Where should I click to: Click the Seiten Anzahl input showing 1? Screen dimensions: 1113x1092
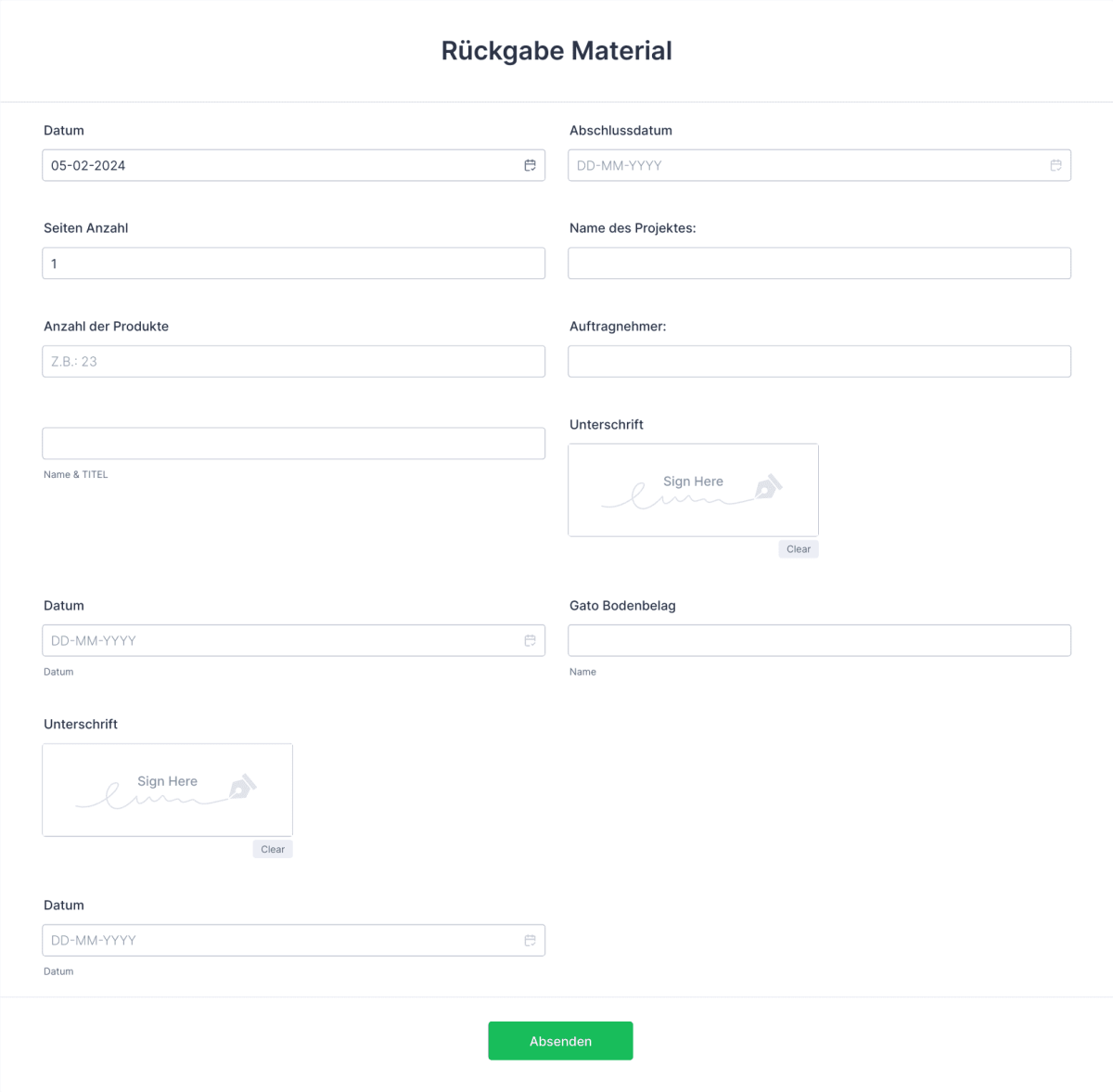[293, 263]
